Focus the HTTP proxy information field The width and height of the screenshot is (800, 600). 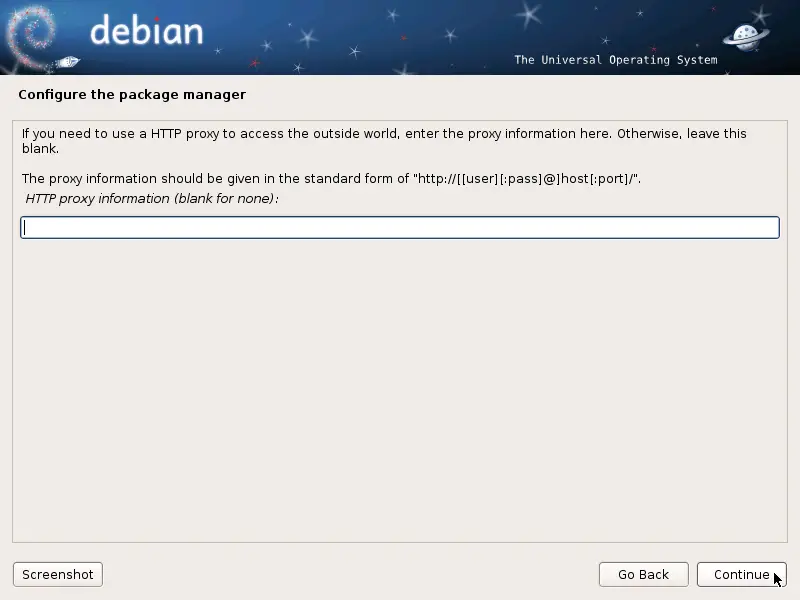(400, 228)
